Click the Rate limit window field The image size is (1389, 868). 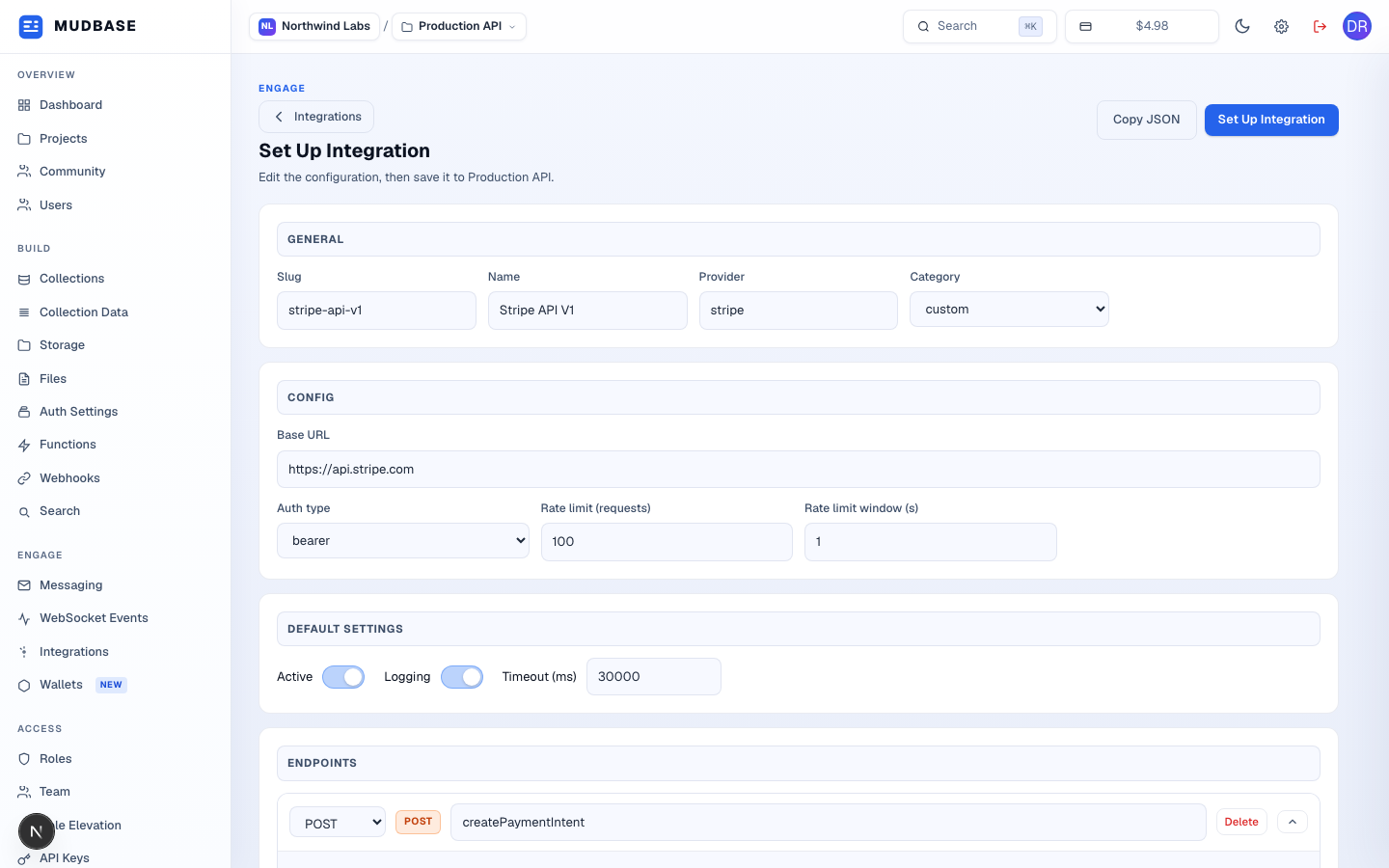931,542
